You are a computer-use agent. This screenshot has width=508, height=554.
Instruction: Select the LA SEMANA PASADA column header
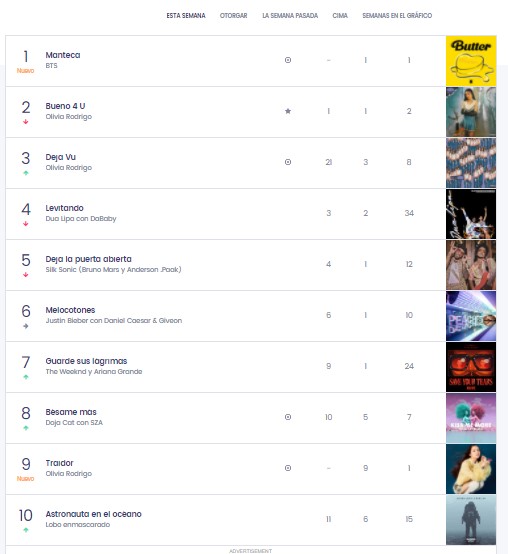[x=290, y=16]
